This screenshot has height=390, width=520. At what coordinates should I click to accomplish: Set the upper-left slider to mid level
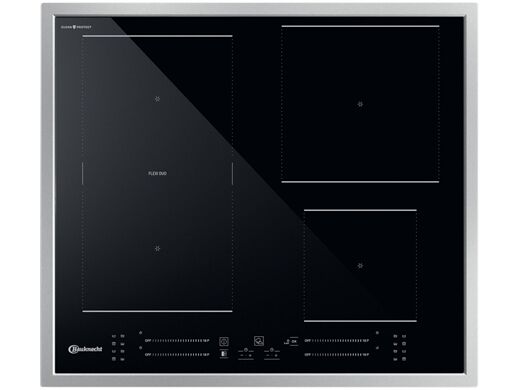[177, 341]
